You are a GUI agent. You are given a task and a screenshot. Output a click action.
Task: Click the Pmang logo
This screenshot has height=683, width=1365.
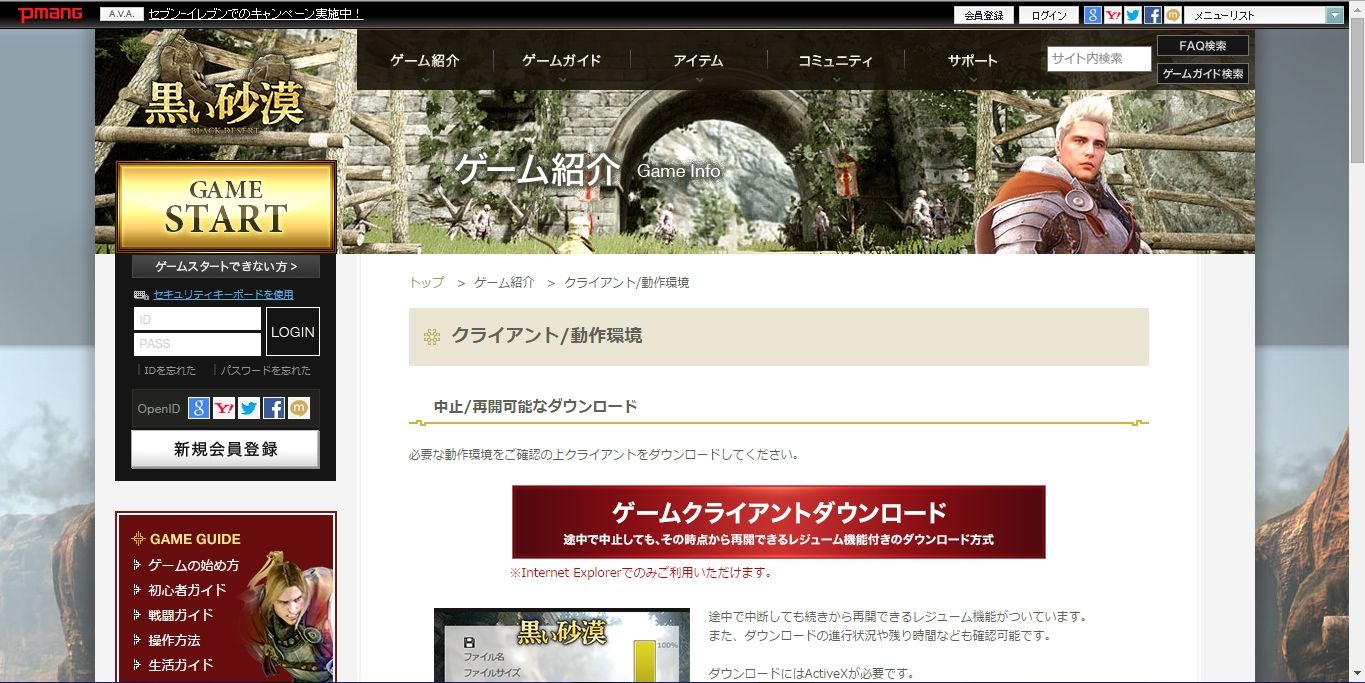click(50, 14)
